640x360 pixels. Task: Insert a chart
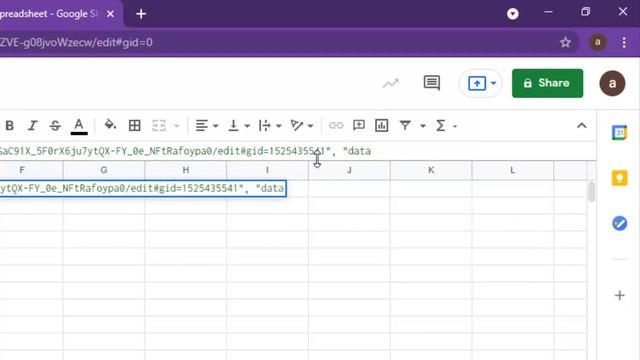click(x=382, y=125)
